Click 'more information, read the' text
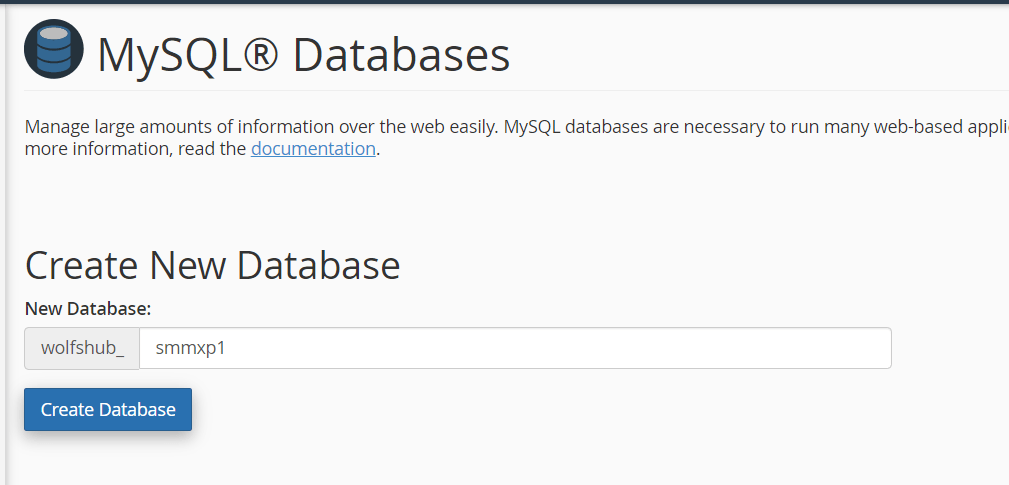The image size is (1009, 485). [x=135, y=149]
